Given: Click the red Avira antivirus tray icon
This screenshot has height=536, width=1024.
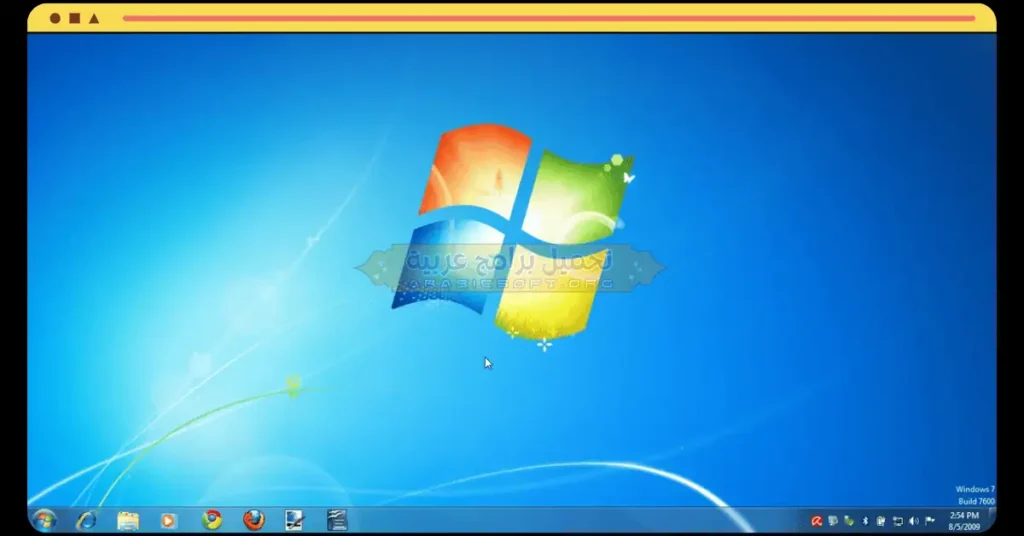Looking at the screenshot, I should (x=816, y=521).
